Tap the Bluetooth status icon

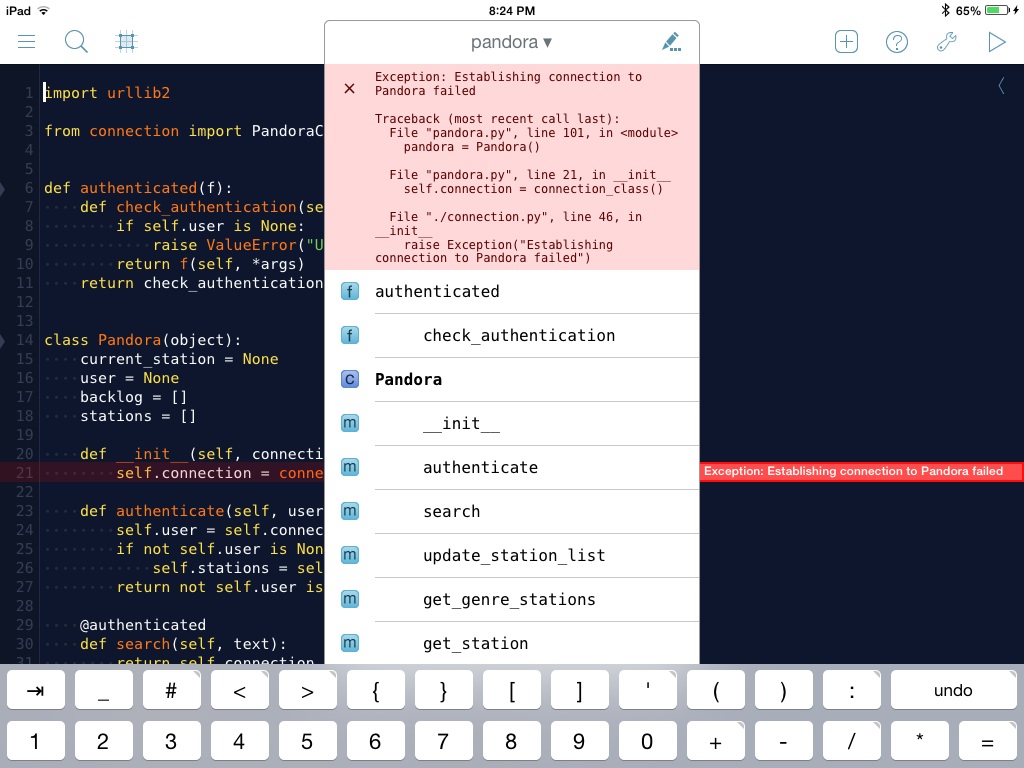(x=945, y=10)
